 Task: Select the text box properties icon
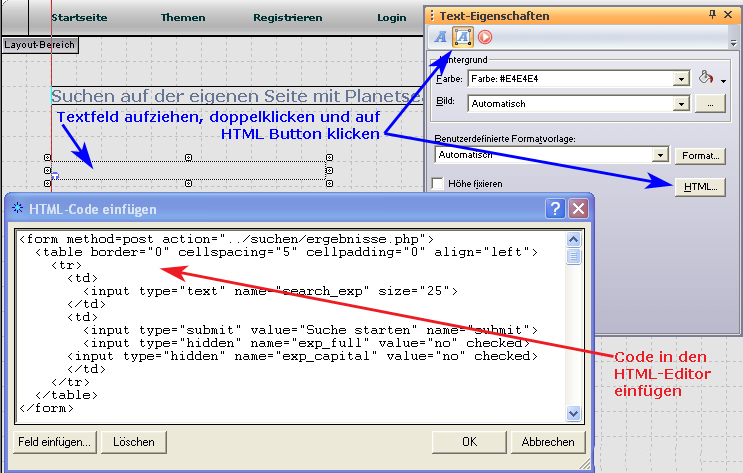click(463, 38)
